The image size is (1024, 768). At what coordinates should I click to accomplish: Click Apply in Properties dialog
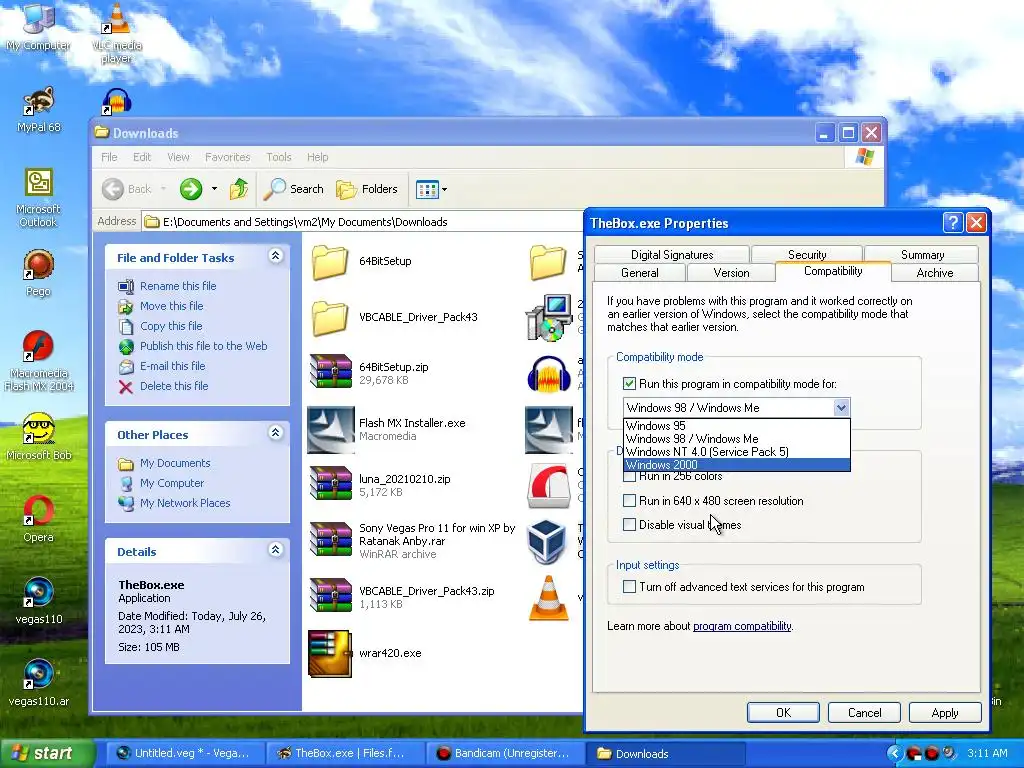(x=944, y=712)
